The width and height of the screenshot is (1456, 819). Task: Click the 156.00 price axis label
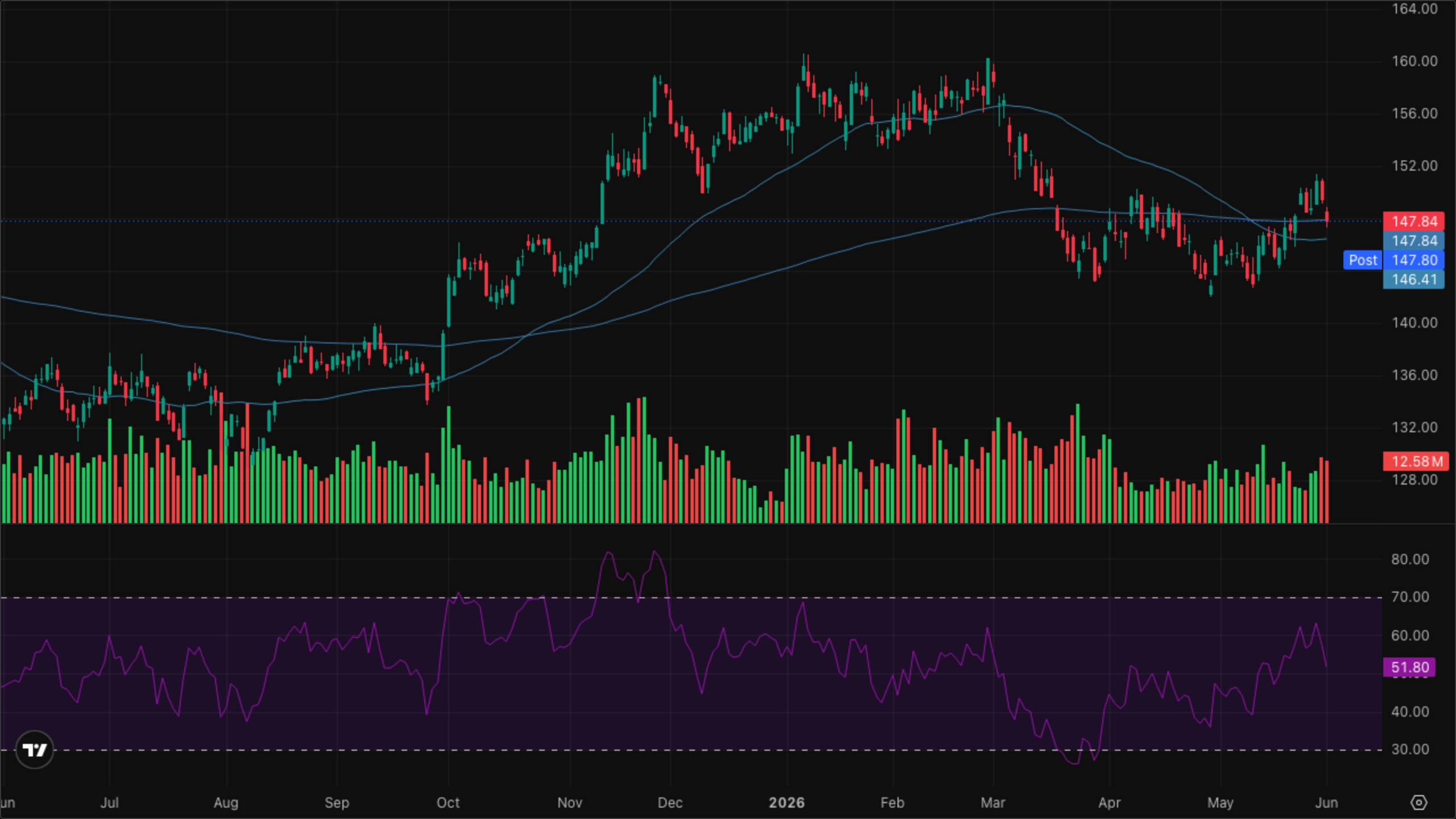(1414, 114)
